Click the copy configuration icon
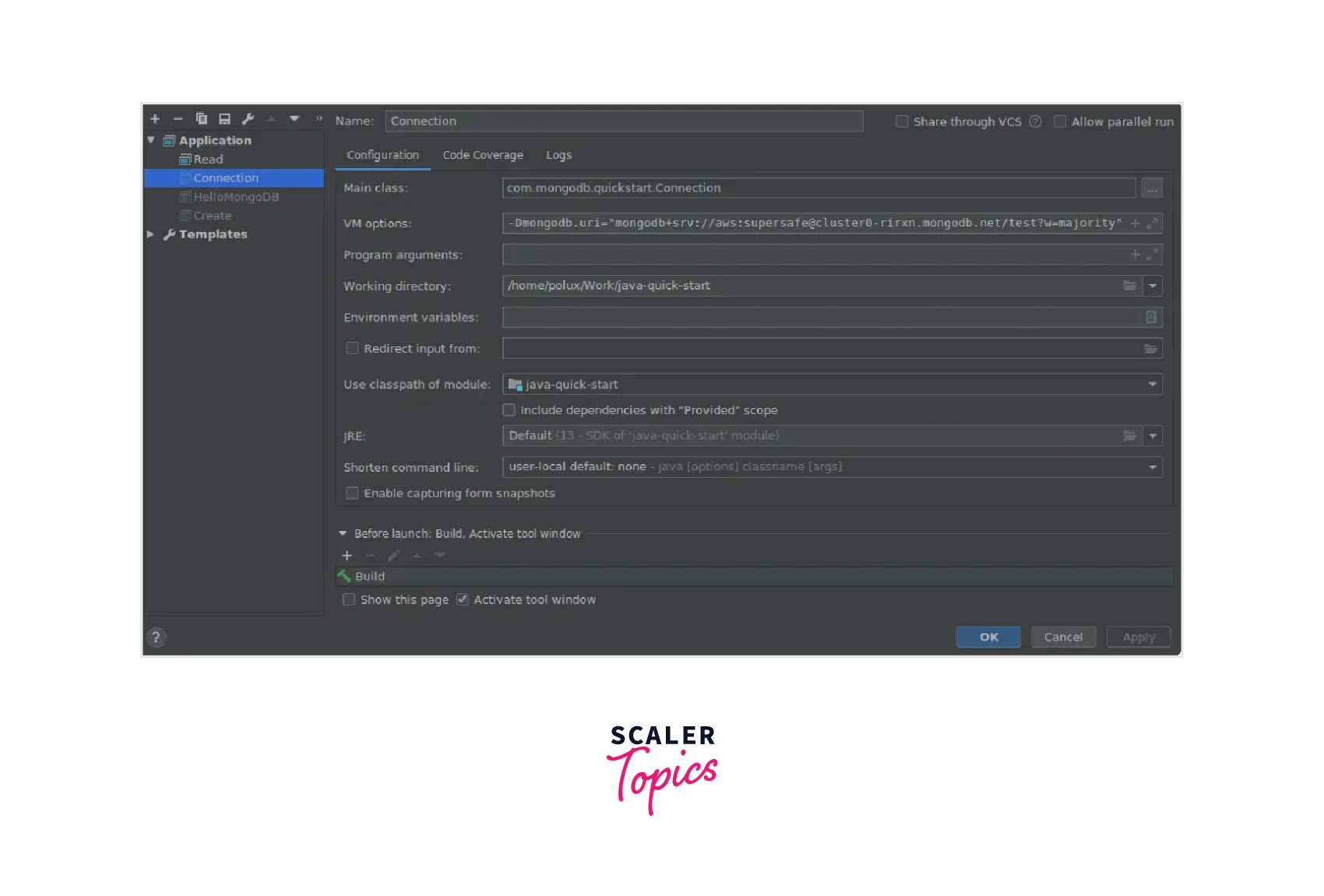The height and width of the screenshot is (896, 1324). coord(201,119)
